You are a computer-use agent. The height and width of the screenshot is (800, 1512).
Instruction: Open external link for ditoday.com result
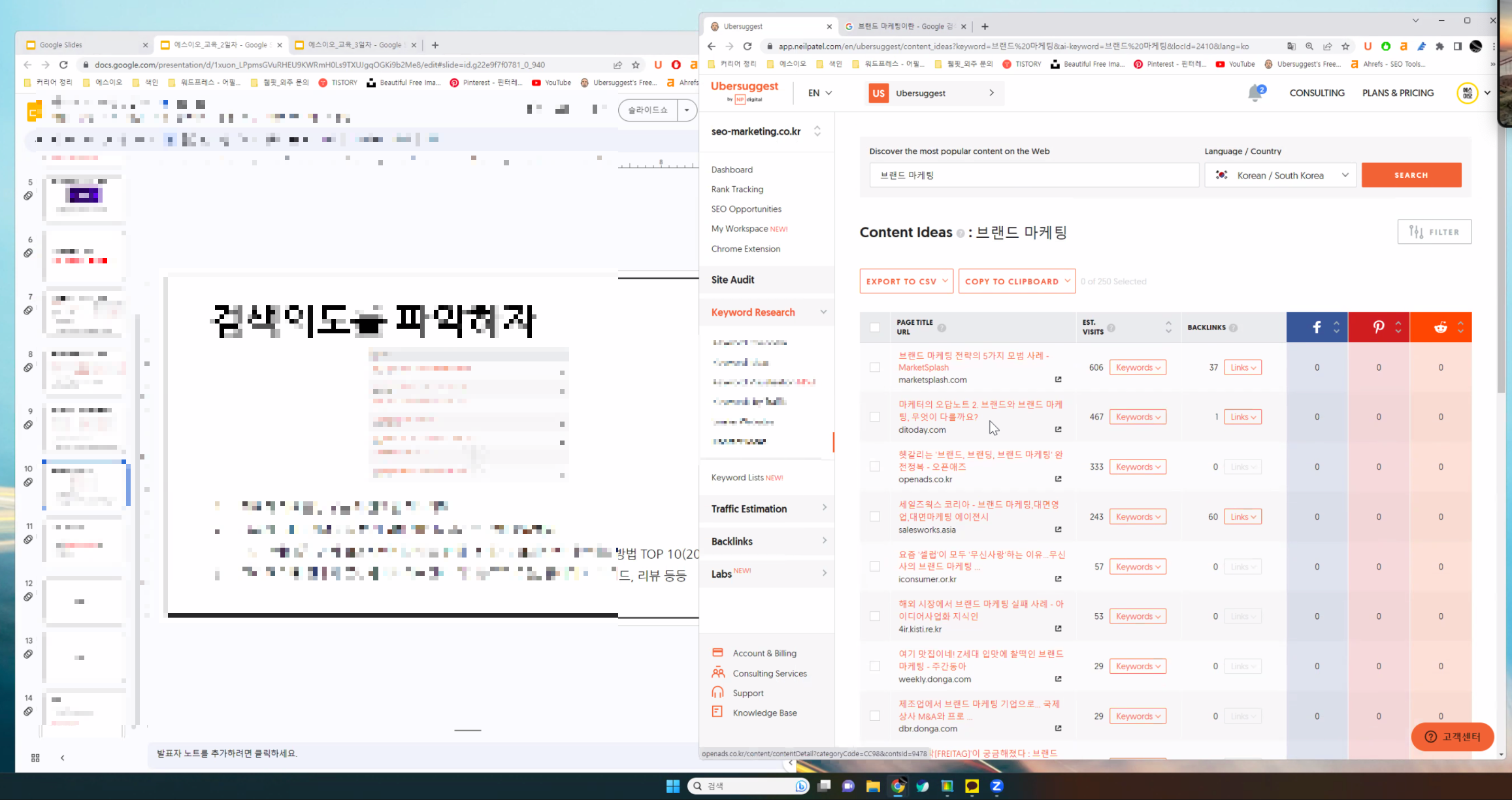click(1058, 429)
